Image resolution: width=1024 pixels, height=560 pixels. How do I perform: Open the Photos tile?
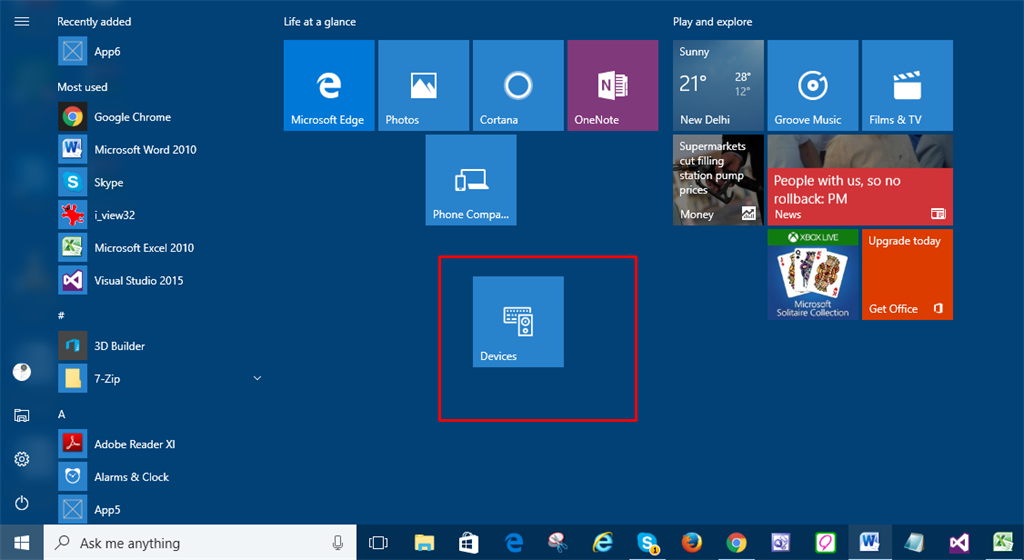click(423, 86)
